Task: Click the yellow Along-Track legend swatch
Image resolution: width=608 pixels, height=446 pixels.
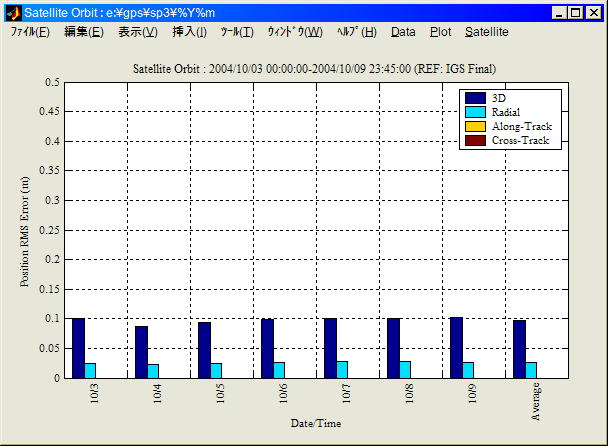Action: coord(475,126)
